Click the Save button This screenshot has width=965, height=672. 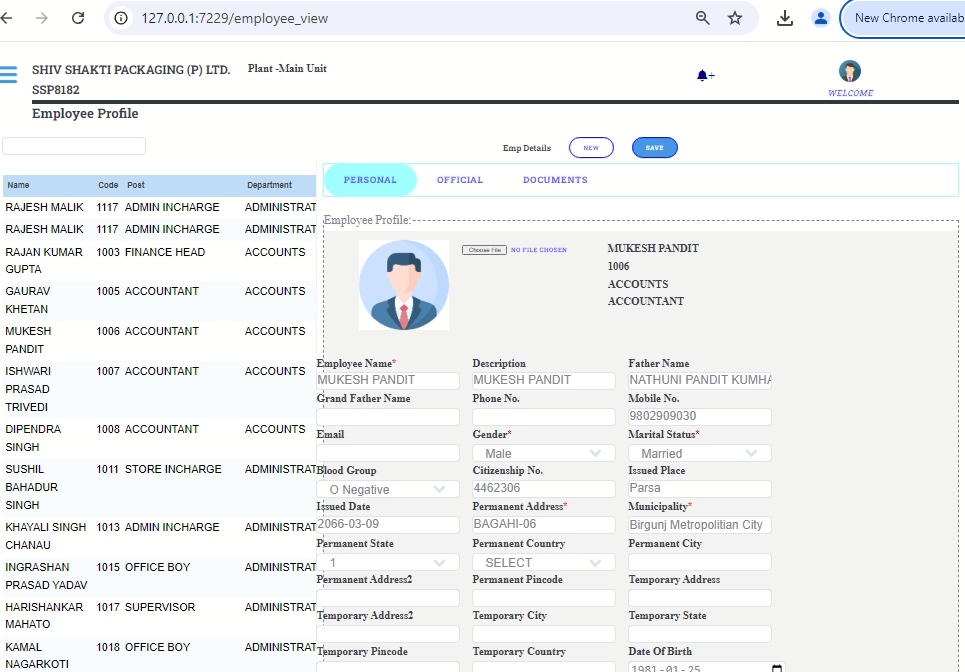pyautogui.click(x=654, y=148)
